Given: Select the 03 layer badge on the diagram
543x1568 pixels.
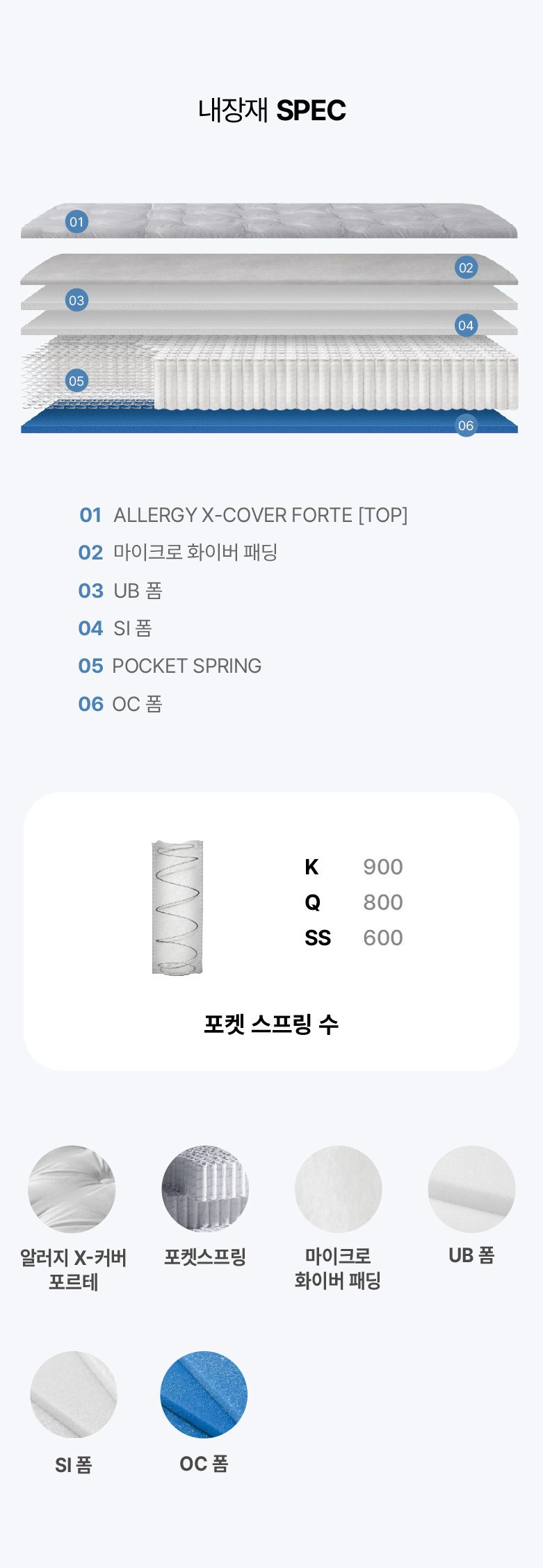Looking at the screenshot, I should [76, 300].
